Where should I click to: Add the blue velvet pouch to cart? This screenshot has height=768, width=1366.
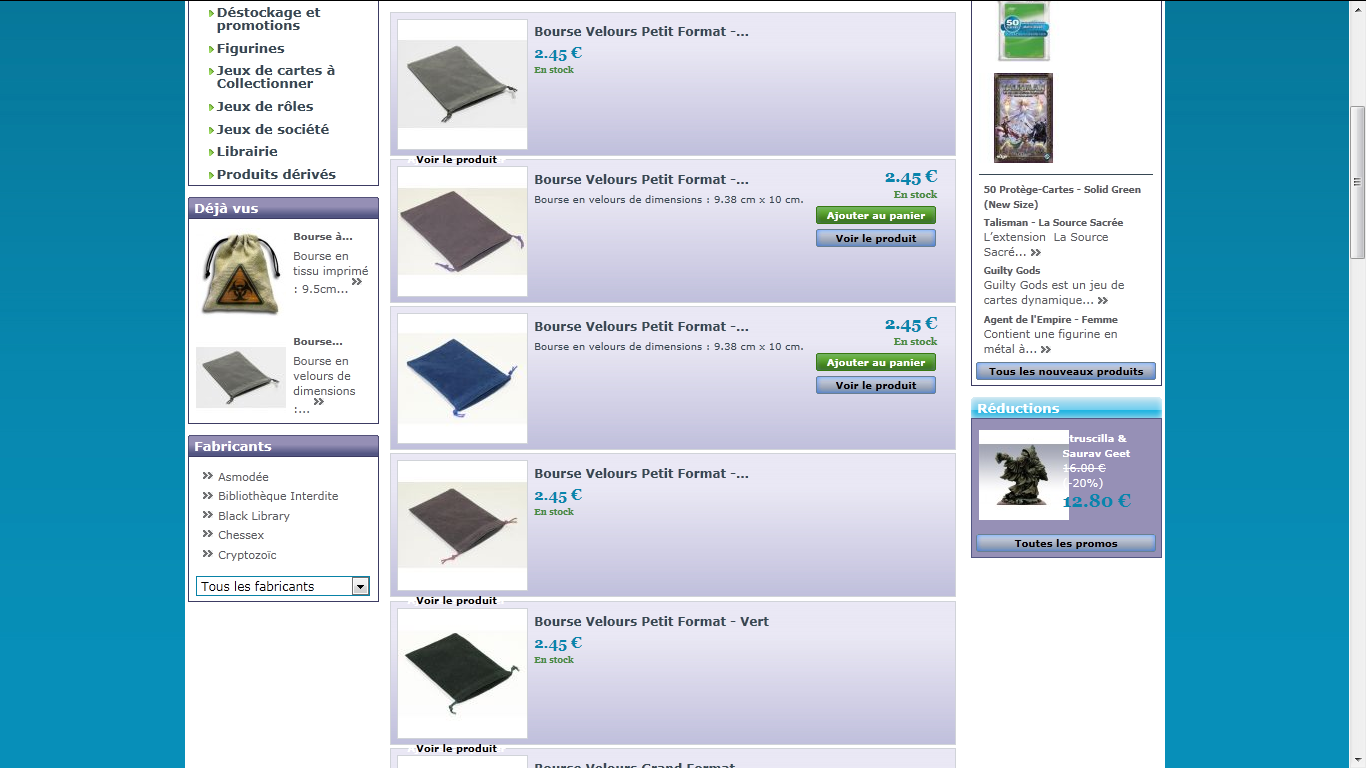tap(876, 362)
